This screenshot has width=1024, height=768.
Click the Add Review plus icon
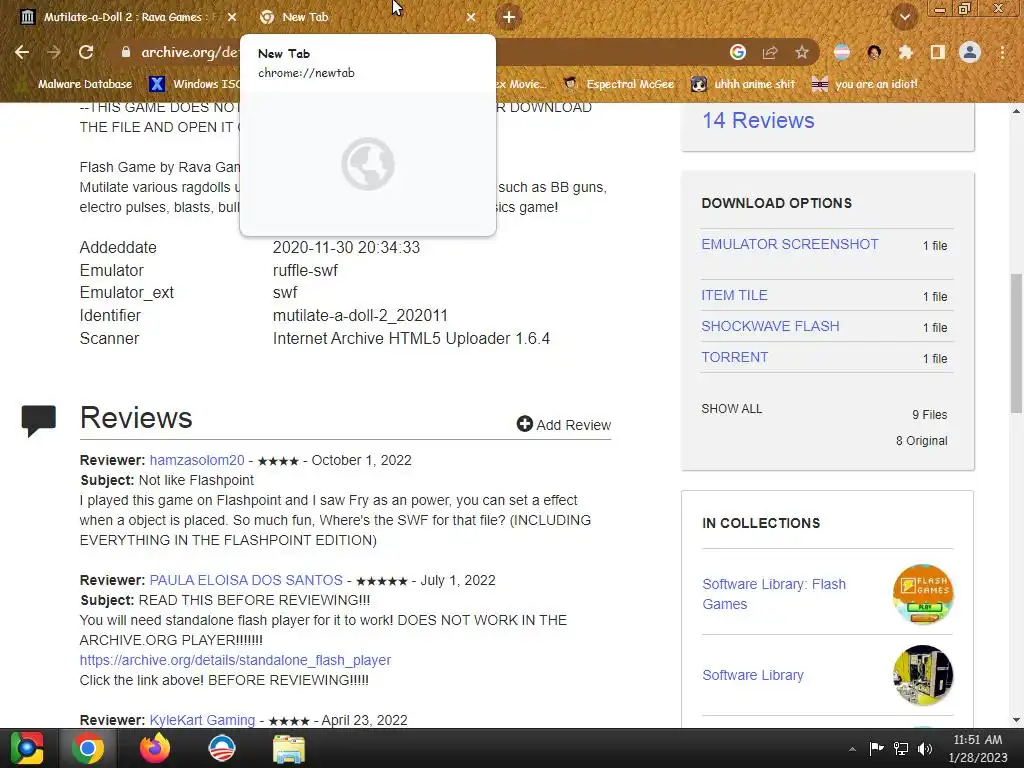click(x=524, y=424)
